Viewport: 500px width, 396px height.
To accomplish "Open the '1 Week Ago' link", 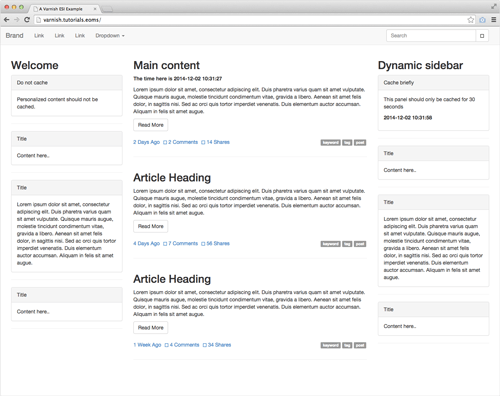I will tap(147, 345).
